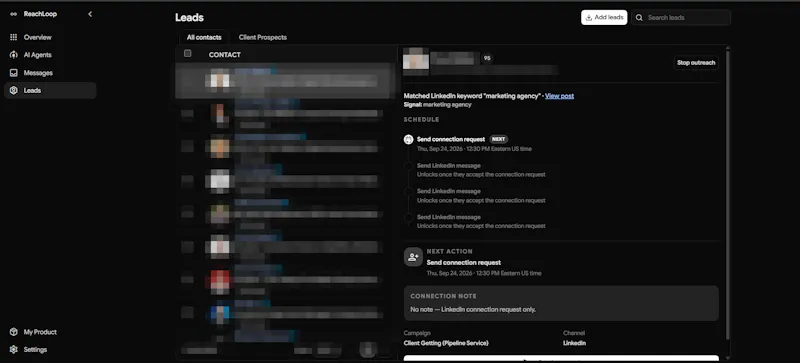This screenshot has height=363, width=800.
Task: Click the detail panel's vertical scrollbar
Action: point(728,194)
